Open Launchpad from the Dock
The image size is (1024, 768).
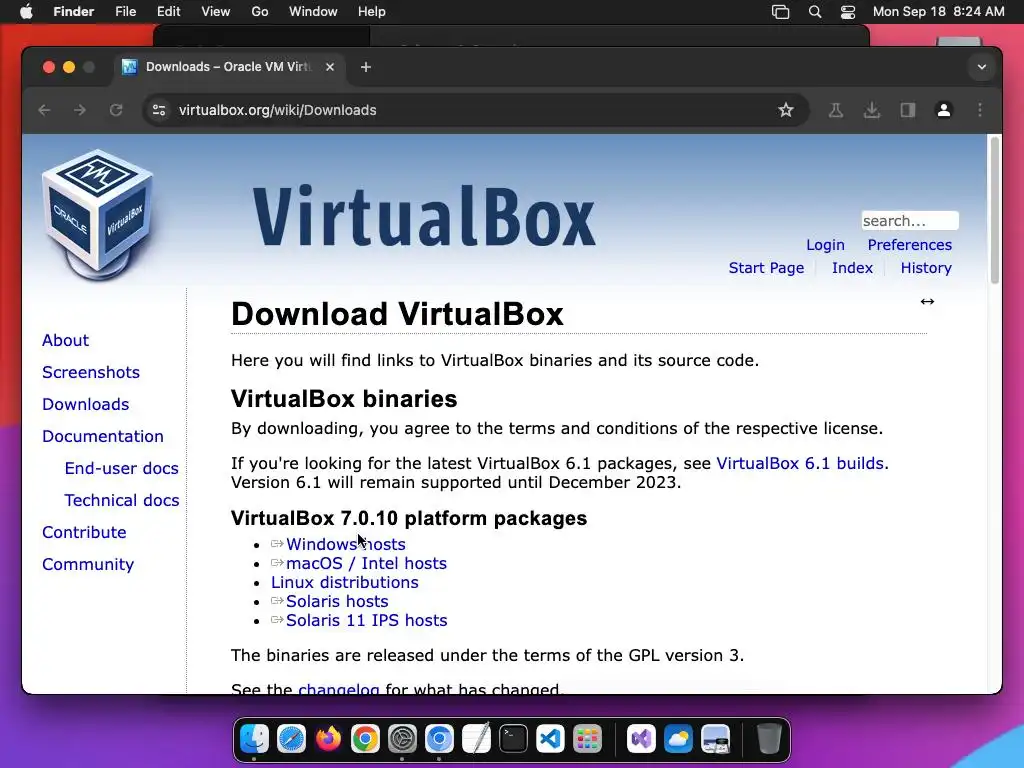587,739
